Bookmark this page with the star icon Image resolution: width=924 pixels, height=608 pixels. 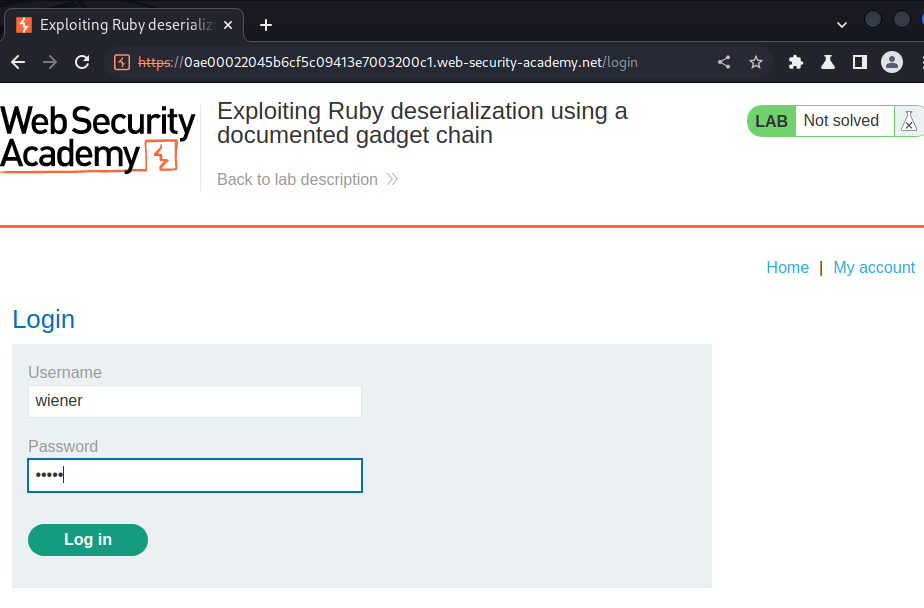[x=756, y=62]
